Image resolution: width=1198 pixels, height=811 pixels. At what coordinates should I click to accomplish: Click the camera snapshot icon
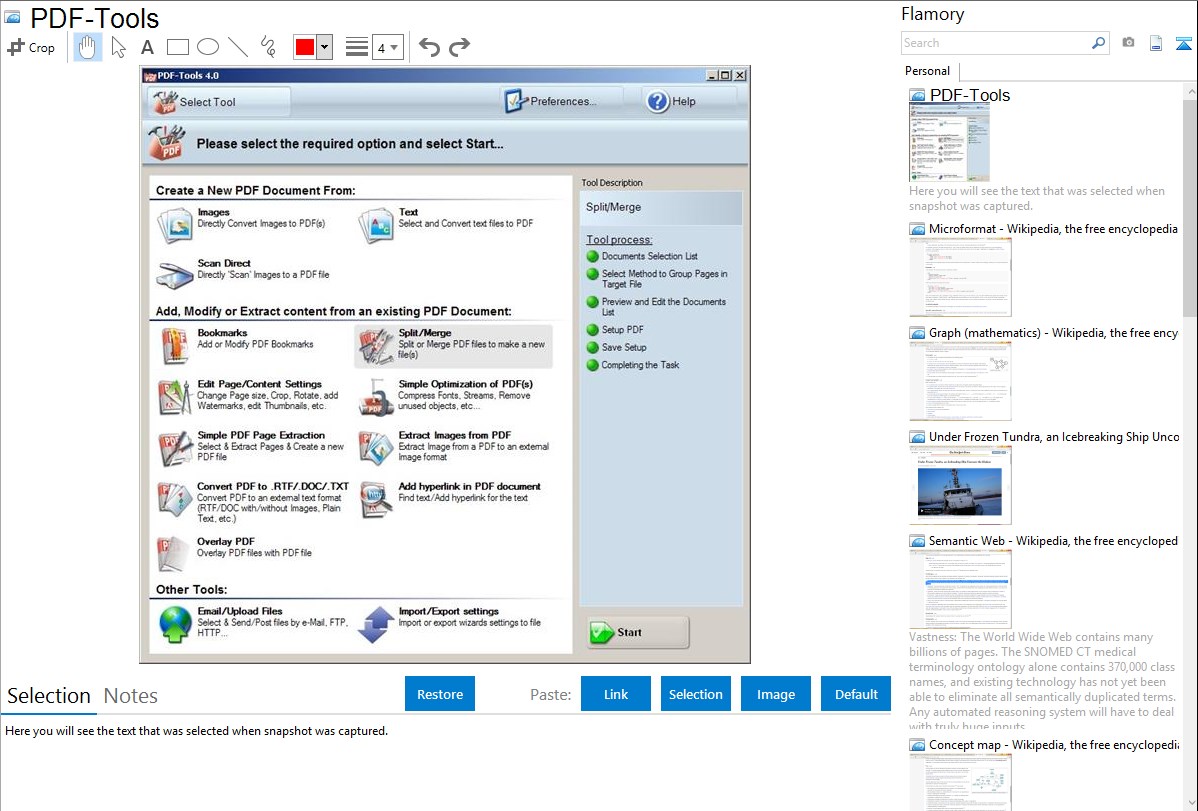coord(1128,43)
